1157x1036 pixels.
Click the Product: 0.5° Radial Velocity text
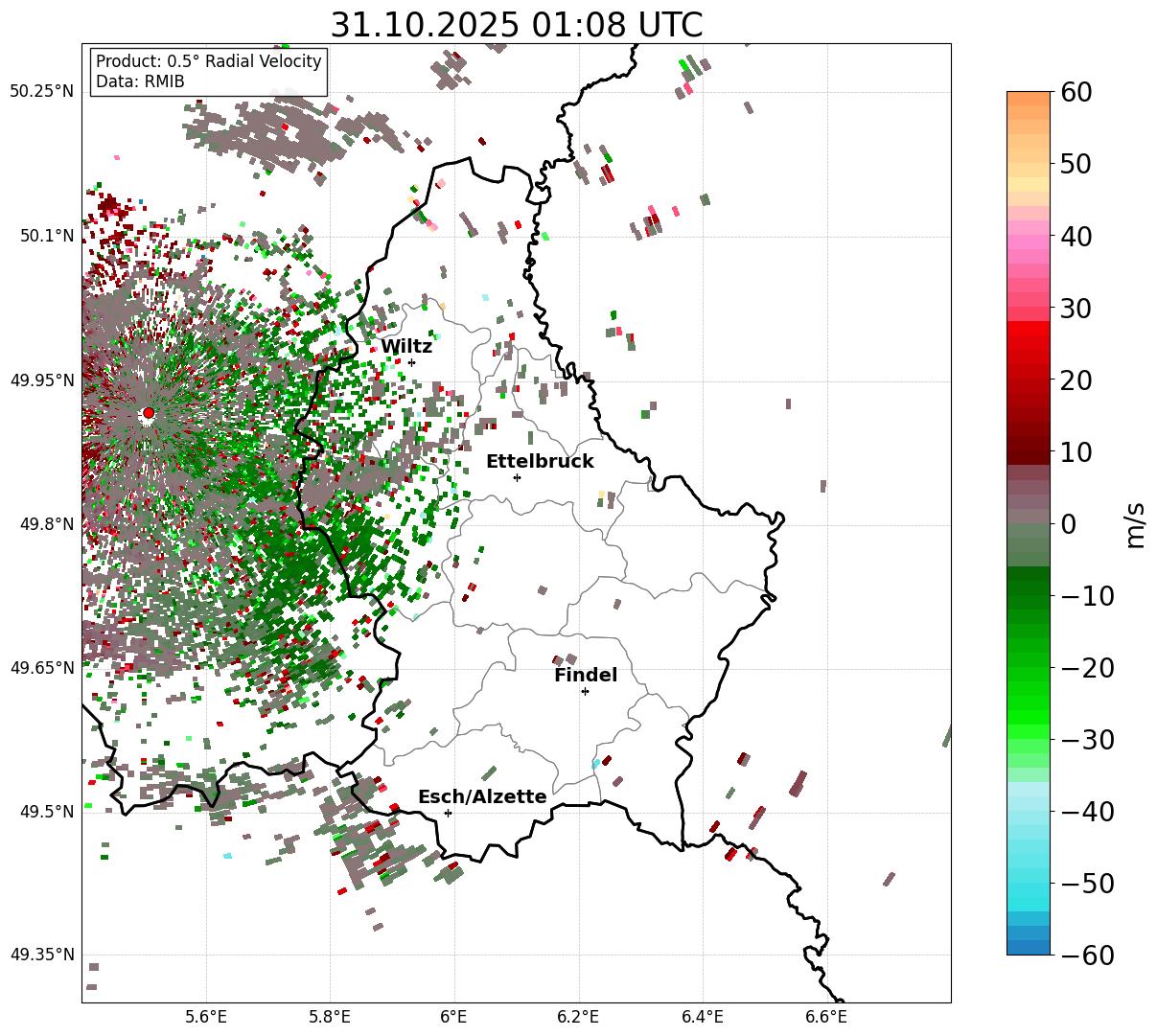(x=209, y=61)
